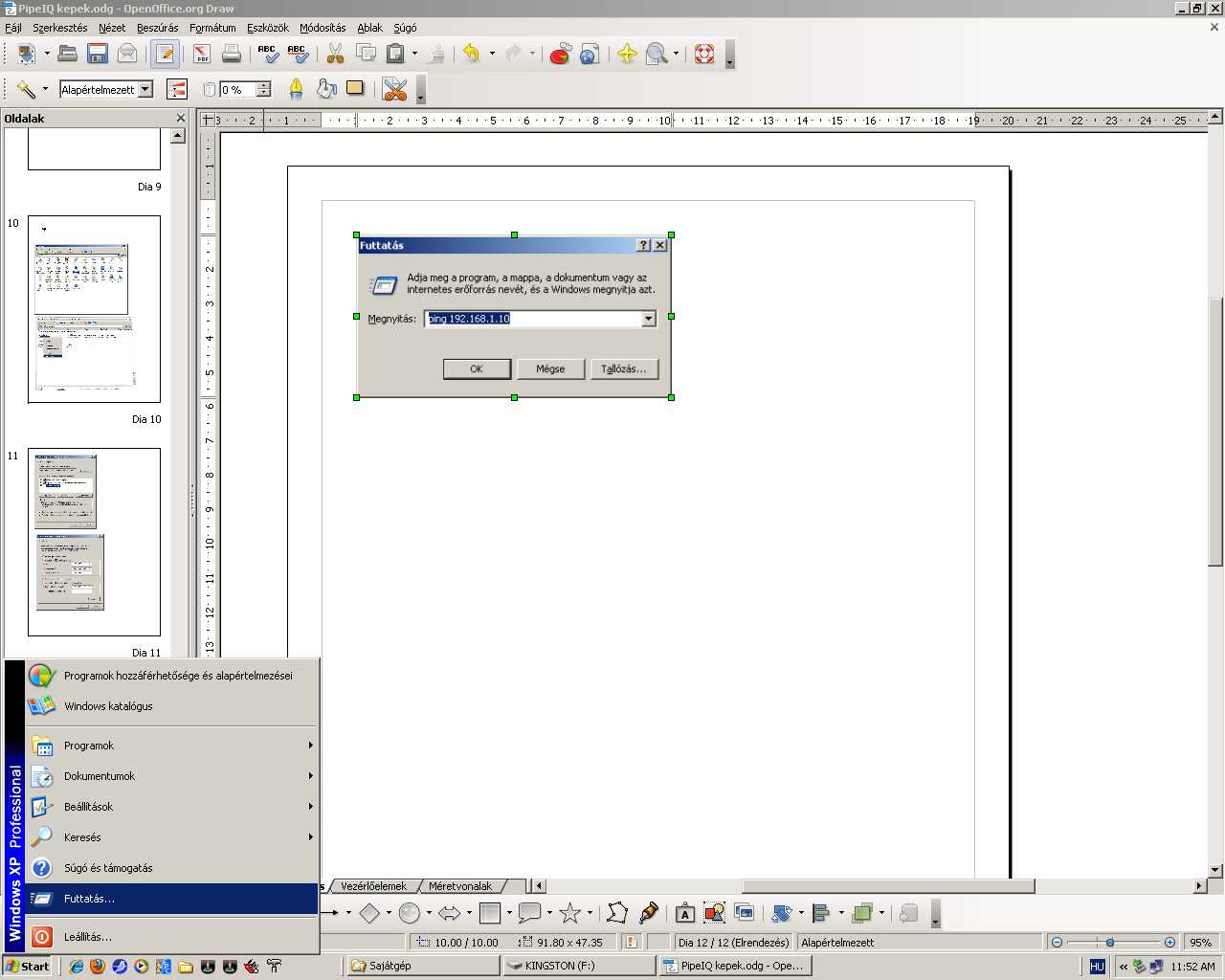This screenshot has height=980, width=1225.
Task: Click the Crop picture icon
Action: (394, 89)
